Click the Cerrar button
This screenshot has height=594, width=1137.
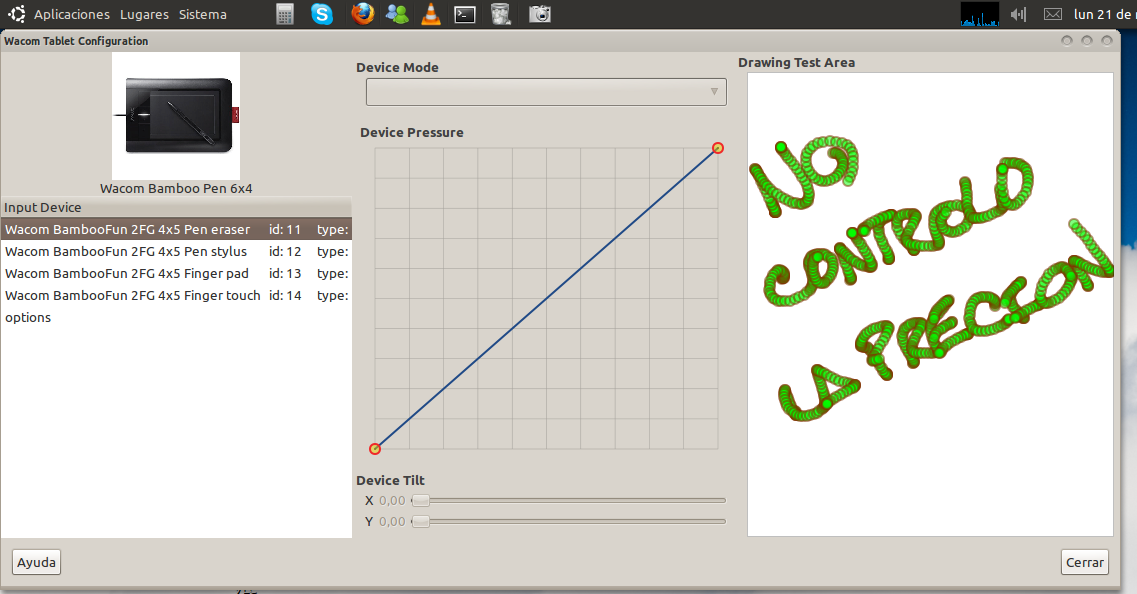(1085, 562)
